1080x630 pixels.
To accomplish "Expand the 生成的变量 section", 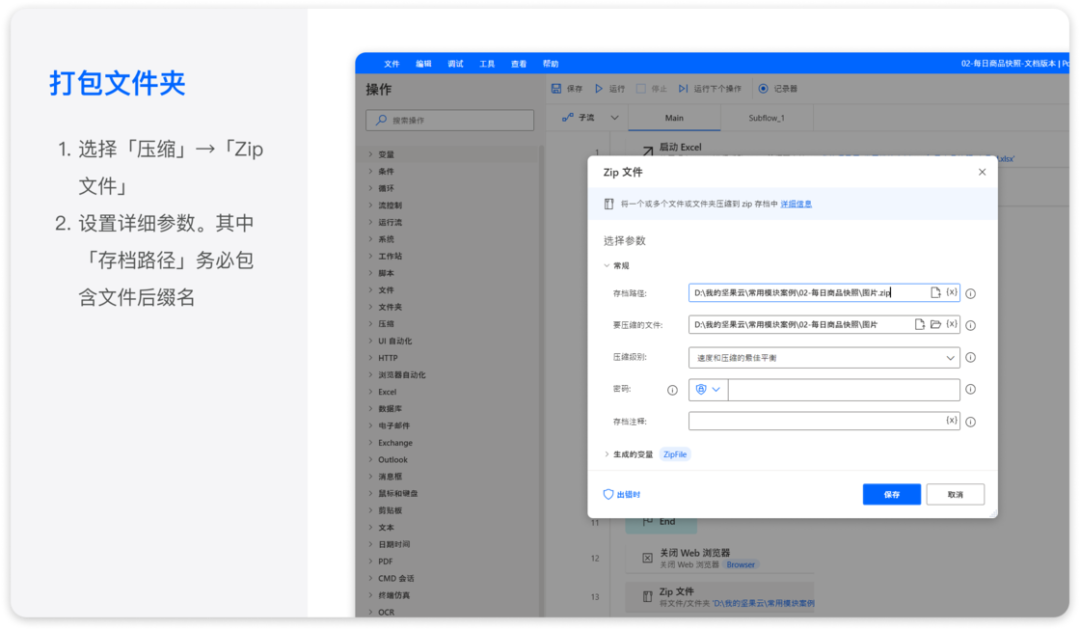I will tap(607, 454).
